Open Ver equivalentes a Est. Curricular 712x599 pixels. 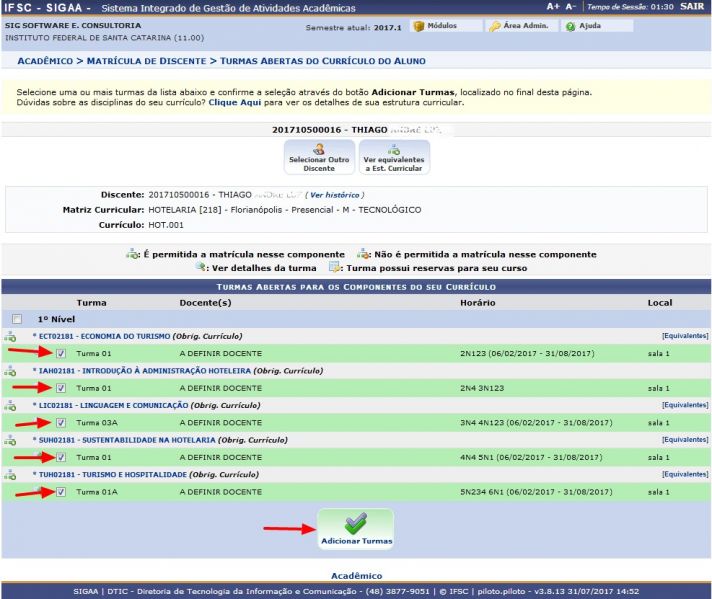(x=393, y=156)
